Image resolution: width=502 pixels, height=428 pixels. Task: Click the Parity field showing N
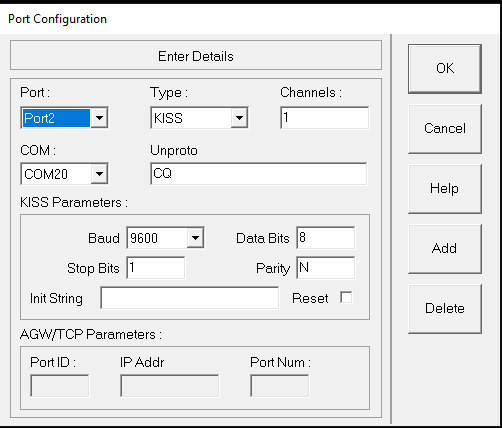click(326, 268)
